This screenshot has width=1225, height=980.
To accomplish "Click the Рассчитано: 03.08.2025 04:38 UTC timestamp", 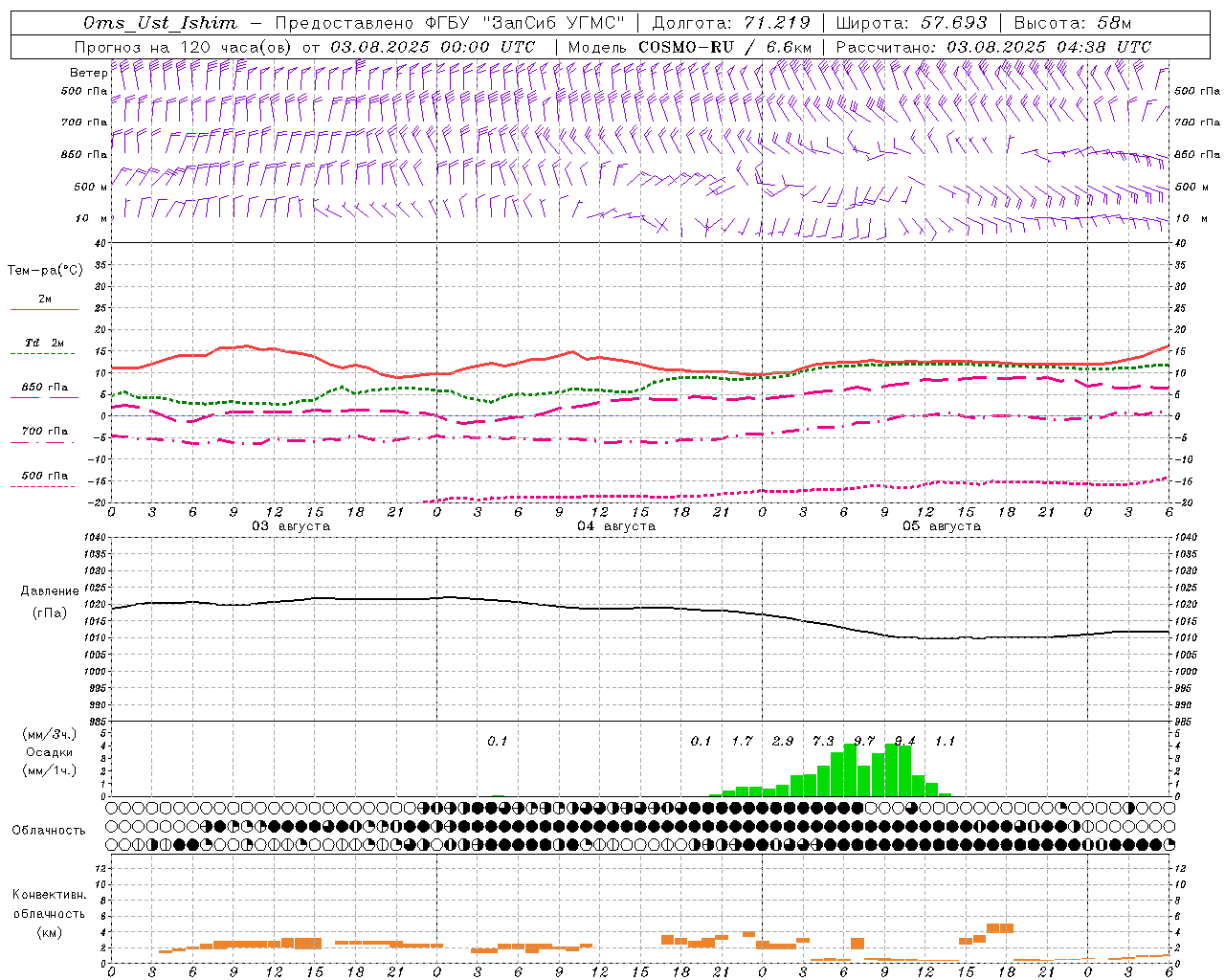I will click(993, 47).
